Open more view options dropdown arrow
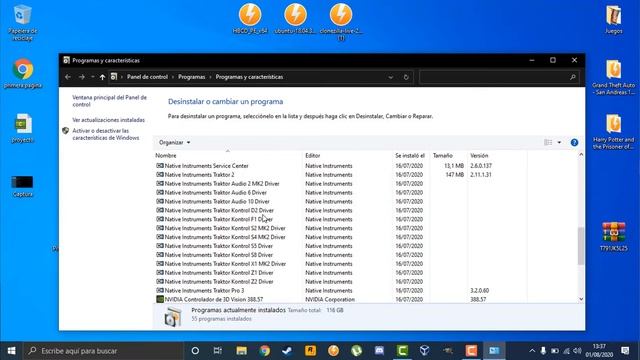Image resolution: width=640 pixels, height=360 pixels. click(559, 142)
